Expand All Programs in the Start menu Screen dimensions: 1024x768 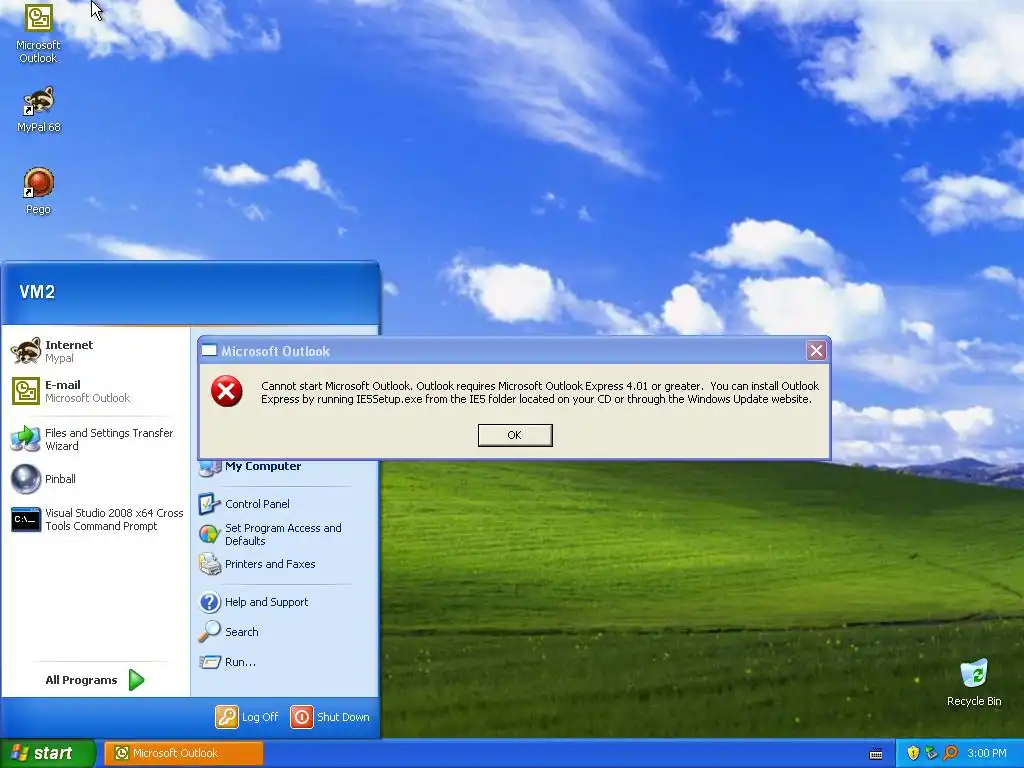95,680
